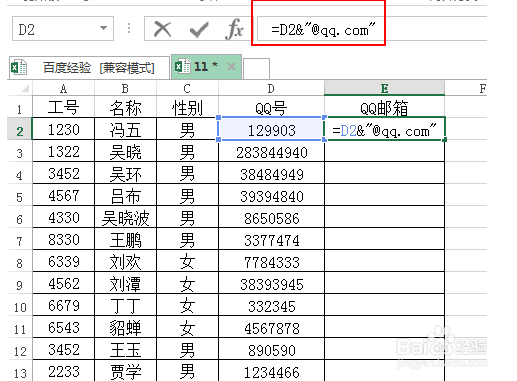Viewport: 517px width, 381px height.
Task: Select QQ number cell 38393945
Action: 271,284
